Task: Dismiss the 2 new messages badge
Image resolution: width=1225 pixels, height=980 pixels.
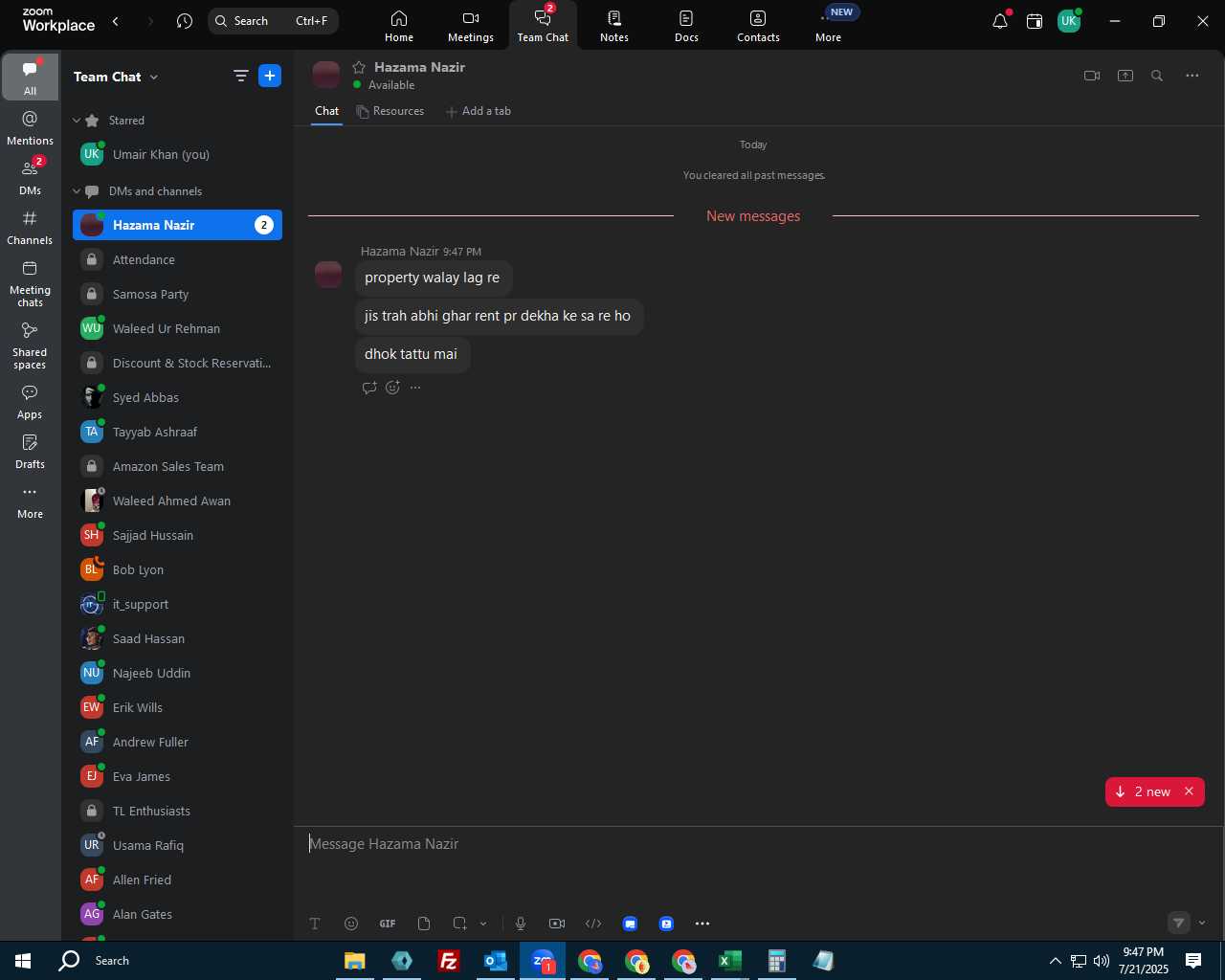Action: [x=1190, y=791]
